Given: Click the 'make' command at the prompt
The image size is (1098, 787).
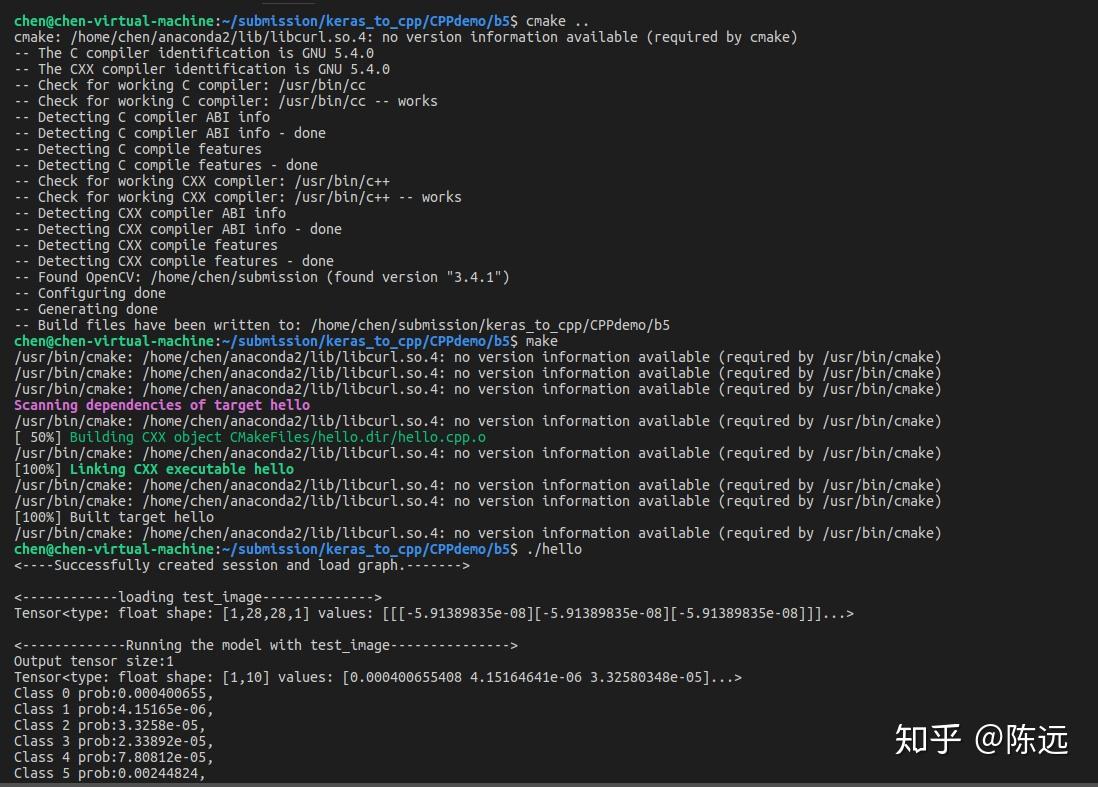Looking at the screenshot, I should (542, 341).
